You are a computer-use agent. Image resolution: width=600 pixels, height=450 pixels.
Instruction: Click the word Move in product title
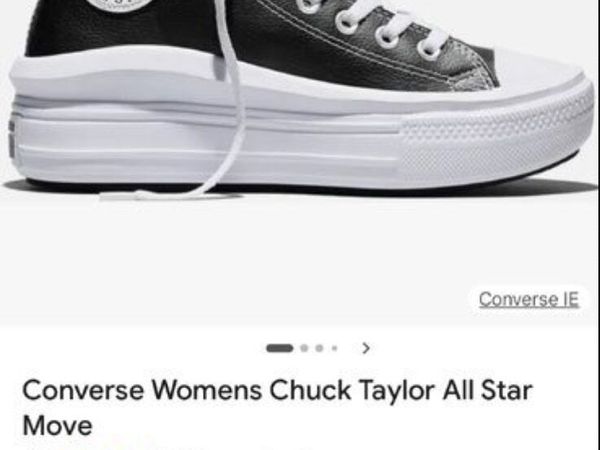(57, 425)
